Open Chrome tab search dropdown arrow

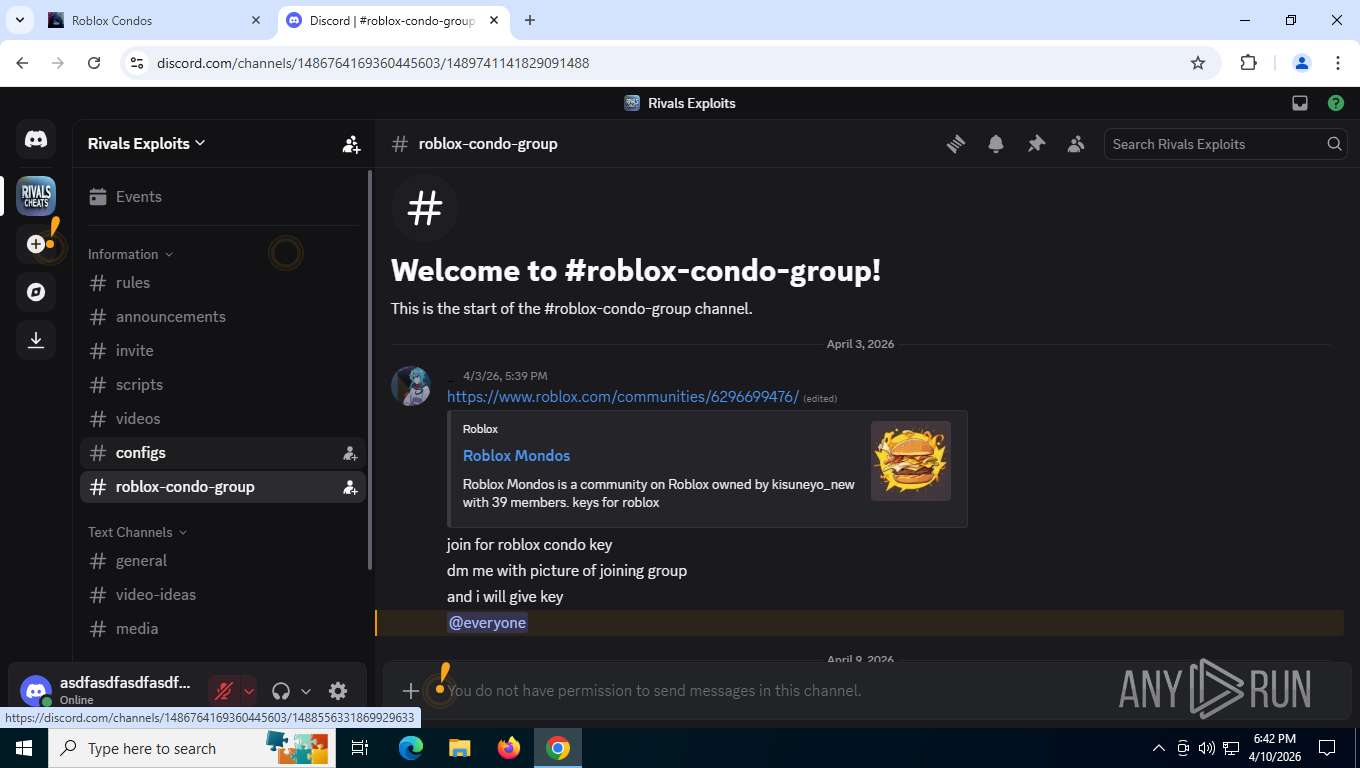pos(19,20)
